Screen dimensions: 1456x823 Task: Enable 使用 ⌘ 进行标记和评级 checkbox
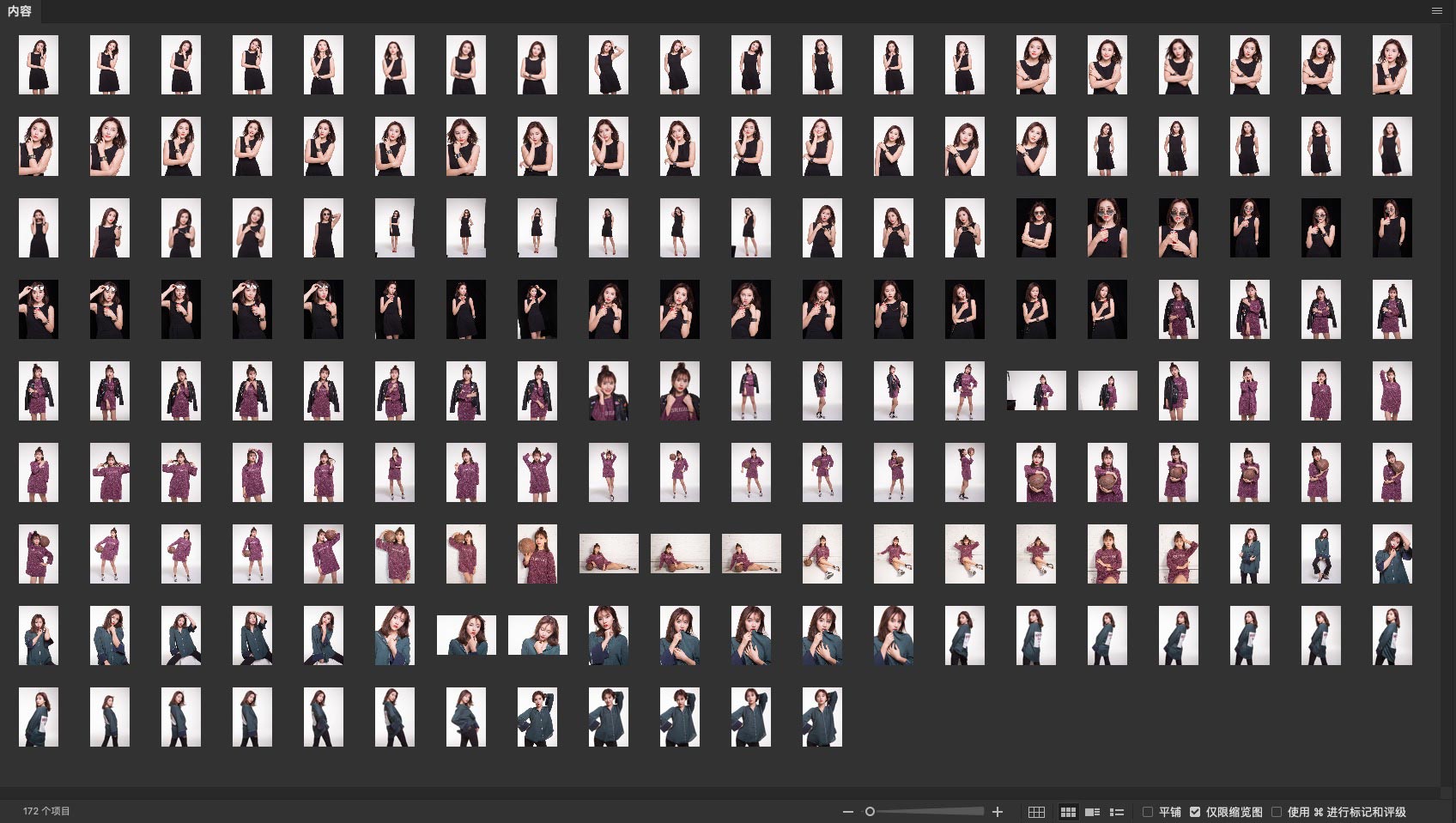1277,812
